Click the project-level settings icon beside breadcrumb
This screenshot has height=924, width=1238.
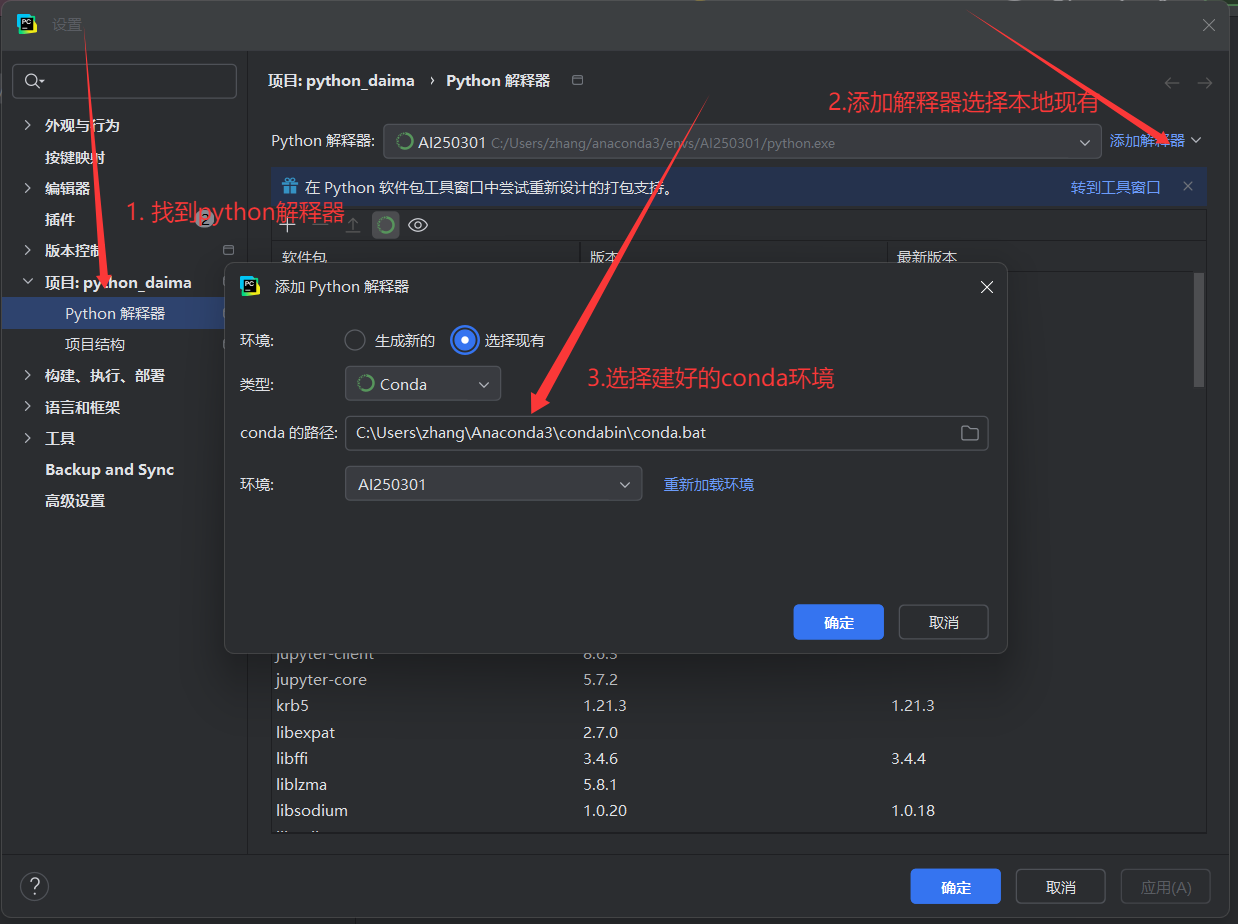pyautogui.click(x=577, y=80)
